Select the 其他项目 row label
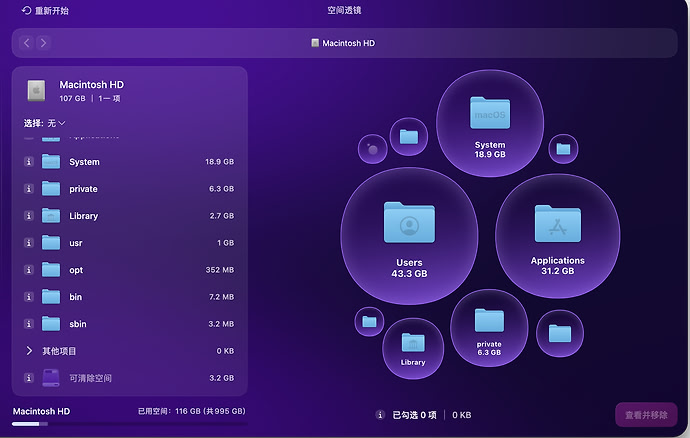Screen dimensions: 690x438 click(59, 351)
